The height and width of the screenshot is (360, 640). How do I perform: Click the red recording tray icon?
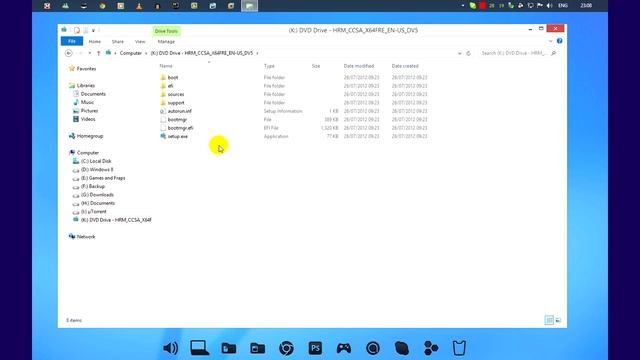tap(482, 6)
